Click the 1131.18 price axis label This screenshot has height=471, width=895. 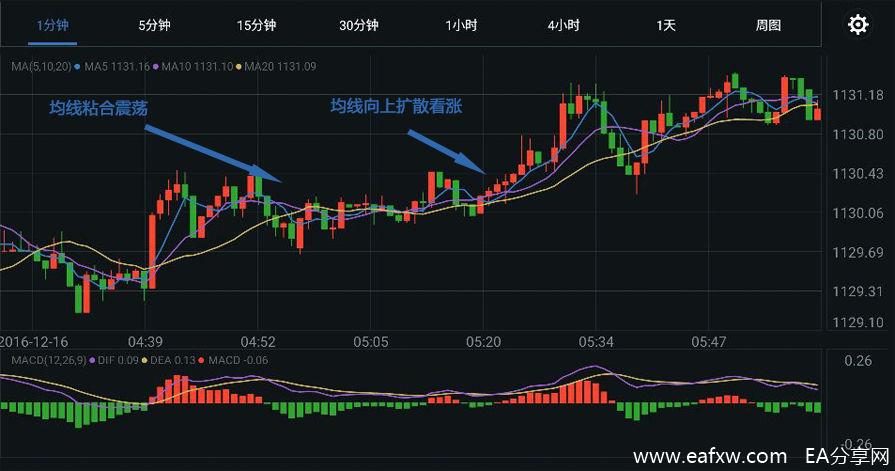(858, 95)
